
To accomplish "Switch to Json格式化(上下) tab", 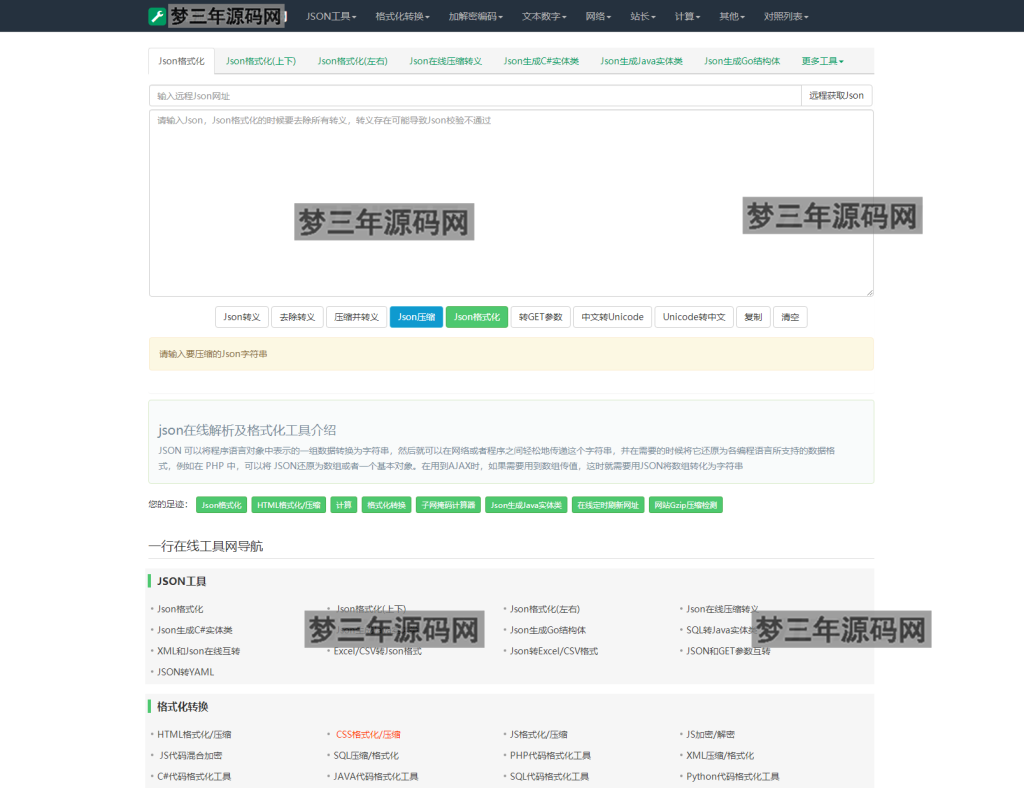I will [x=261, y=61].
